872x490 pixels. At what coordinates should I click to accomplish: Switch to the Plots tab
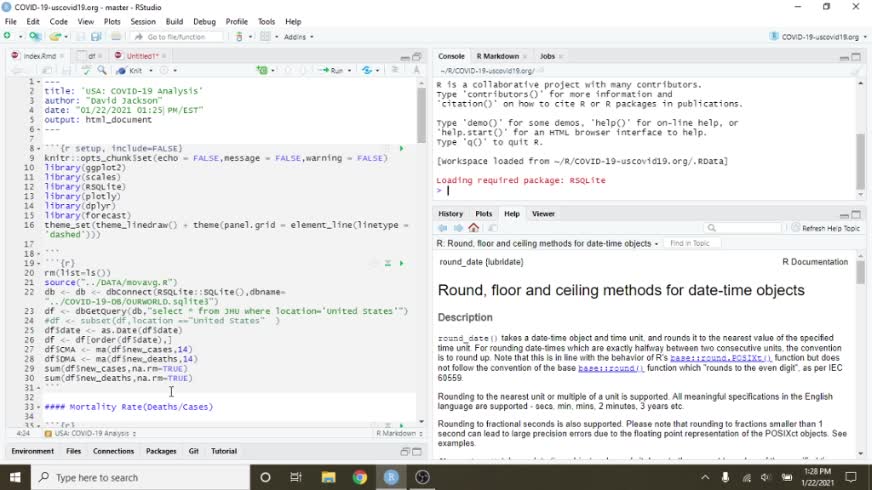tap(483, 214)
